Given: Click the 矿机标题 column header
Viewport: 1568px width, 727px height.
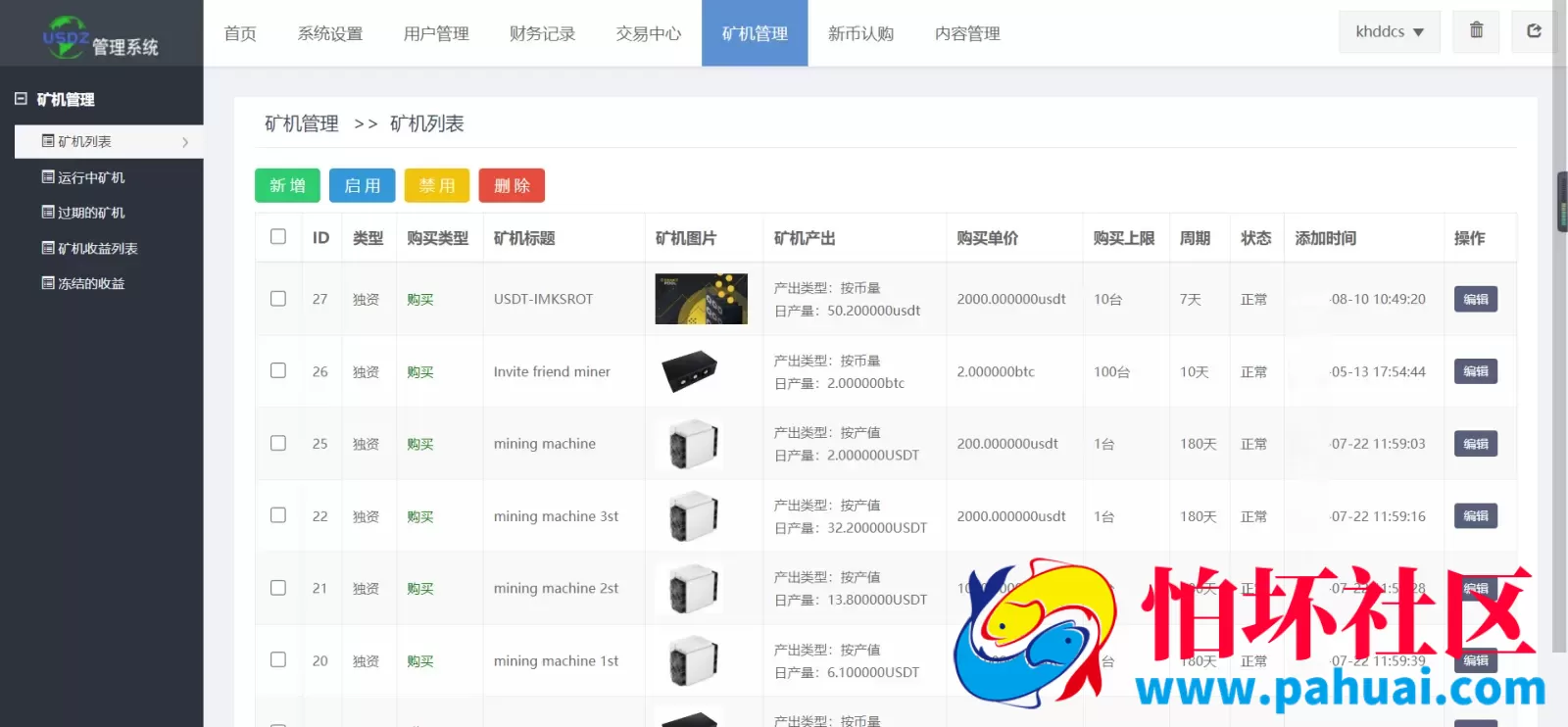Looking at the screenshot, I should (524, 238).
